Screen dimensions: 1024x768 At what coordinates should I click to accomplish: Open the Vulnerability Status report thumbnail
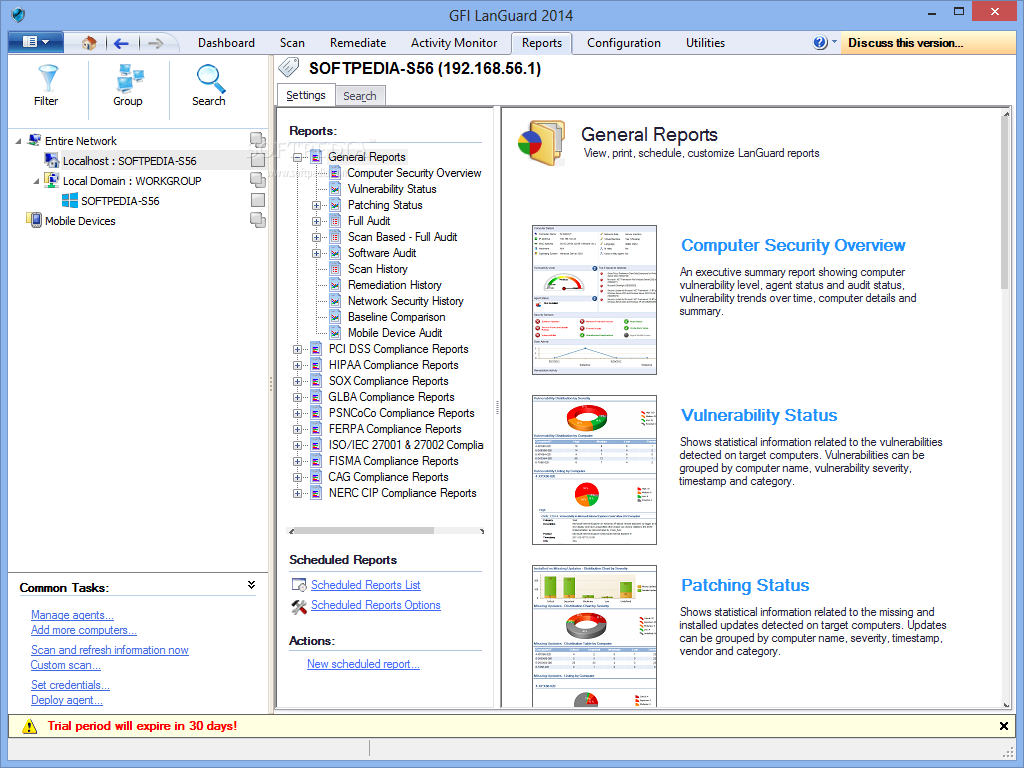[594, 470]
